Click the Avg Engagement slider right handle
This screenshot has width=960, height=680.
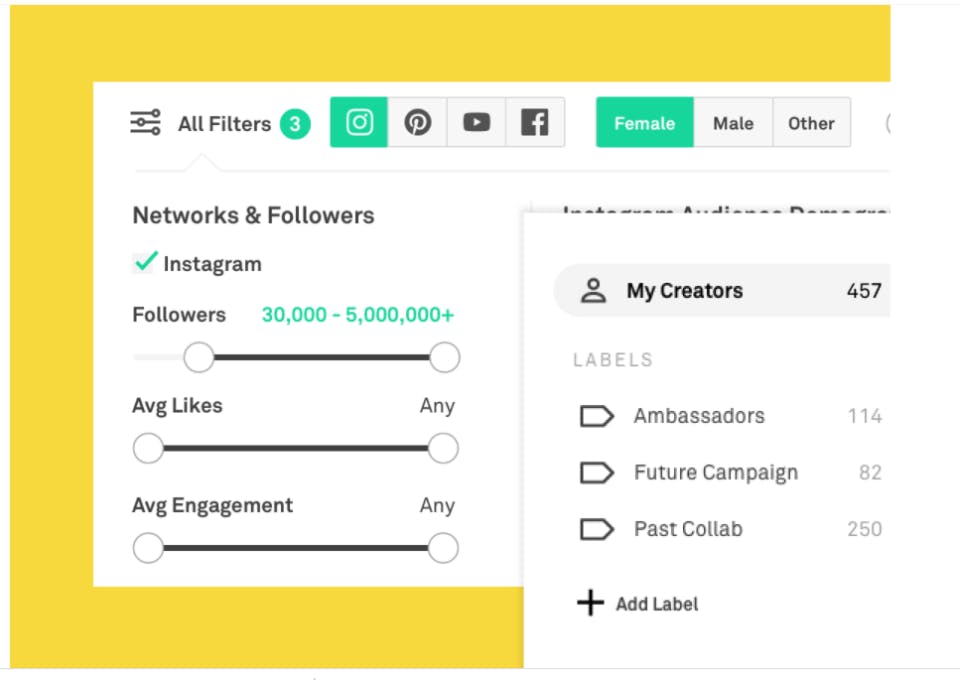(x=443, y=548)
